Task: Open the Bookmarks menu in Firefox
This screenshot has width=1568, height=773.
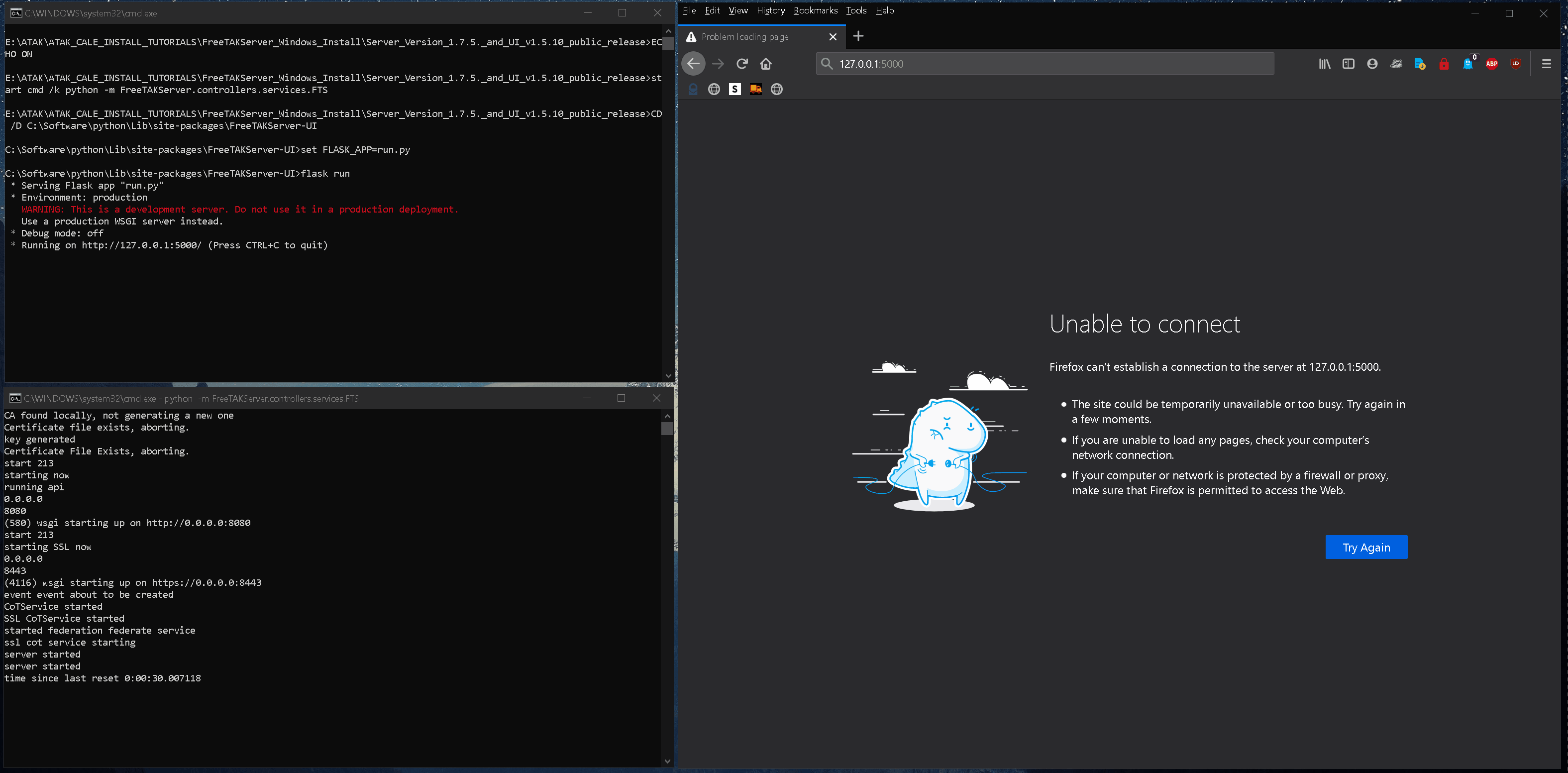Action: coord(815,10)
